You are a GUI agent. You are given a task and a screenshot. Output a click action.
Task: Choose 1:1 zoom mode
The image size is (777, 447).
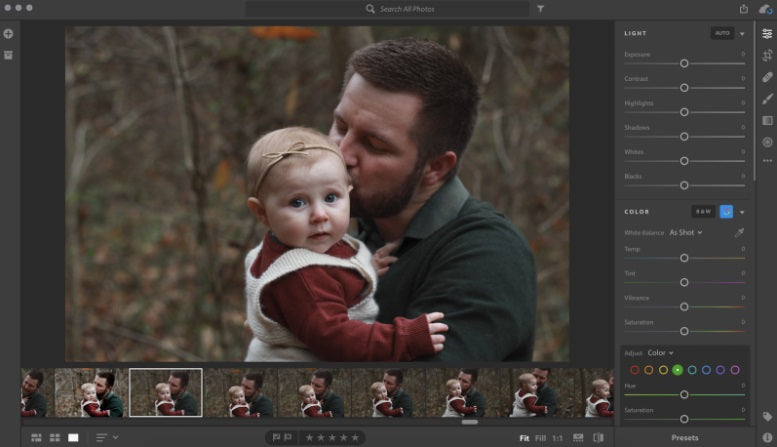pos(557,438)
